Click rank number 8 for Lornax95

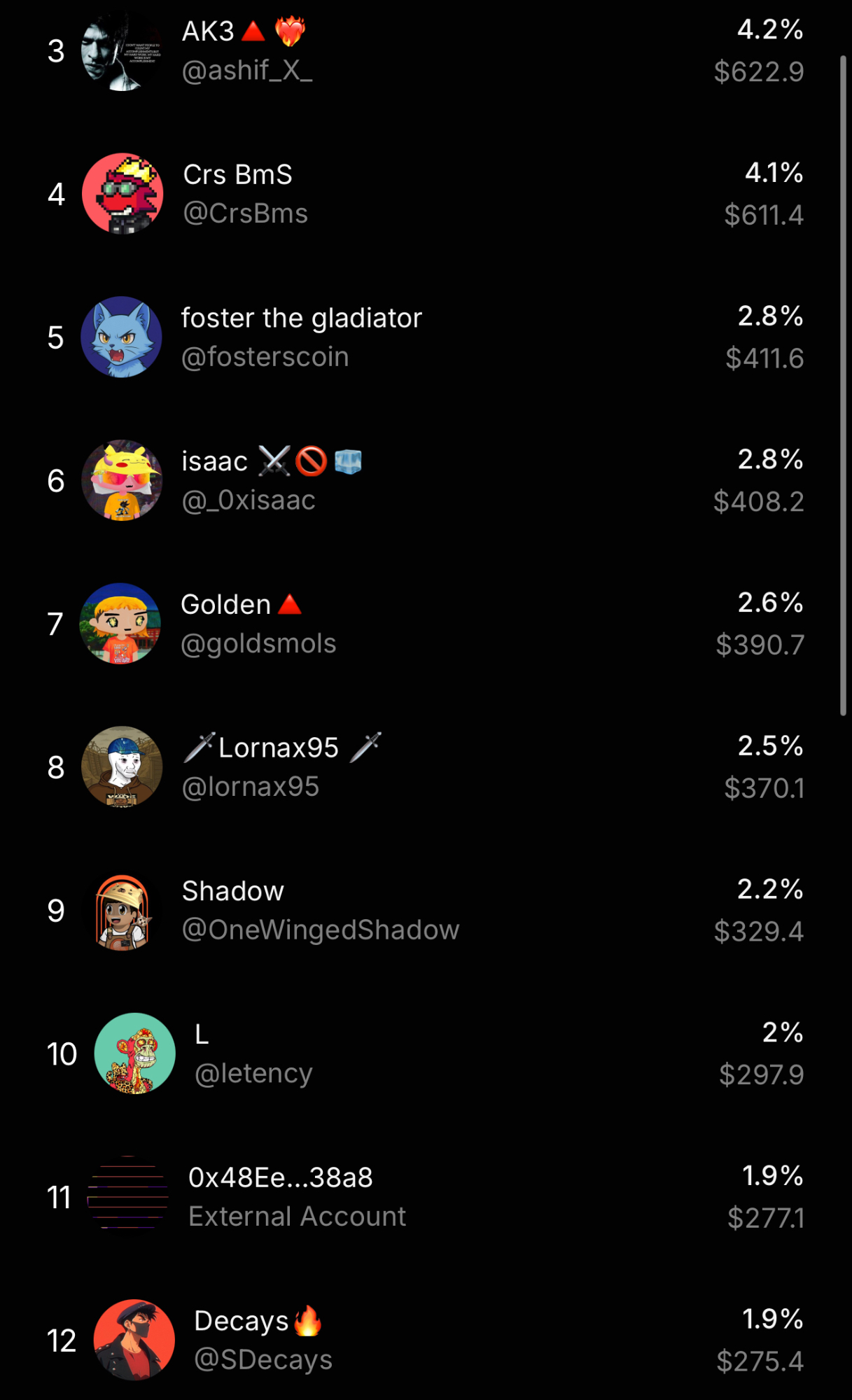point(56,768)
